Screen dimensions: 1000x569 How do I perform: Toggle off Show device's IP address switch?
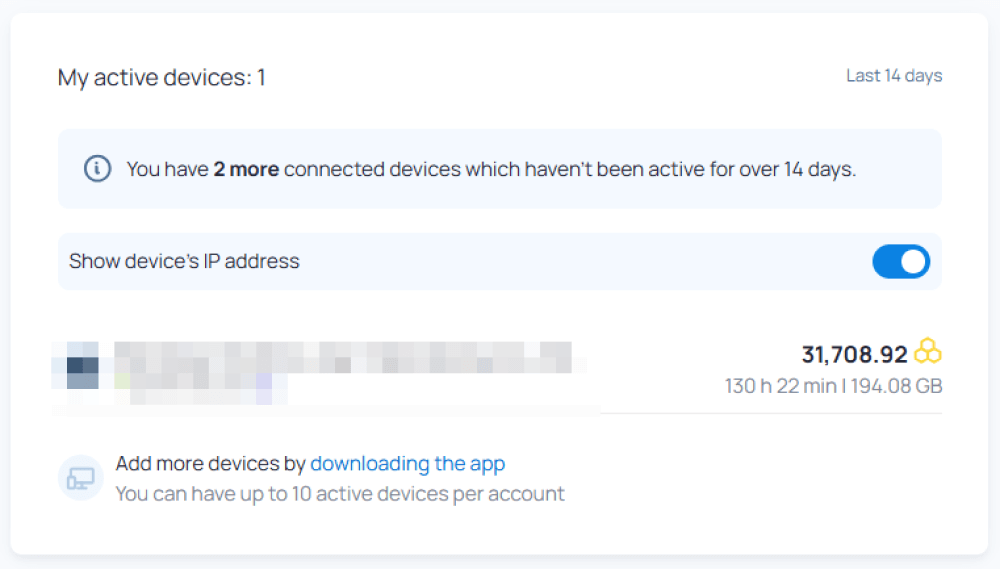coord(901,262)
